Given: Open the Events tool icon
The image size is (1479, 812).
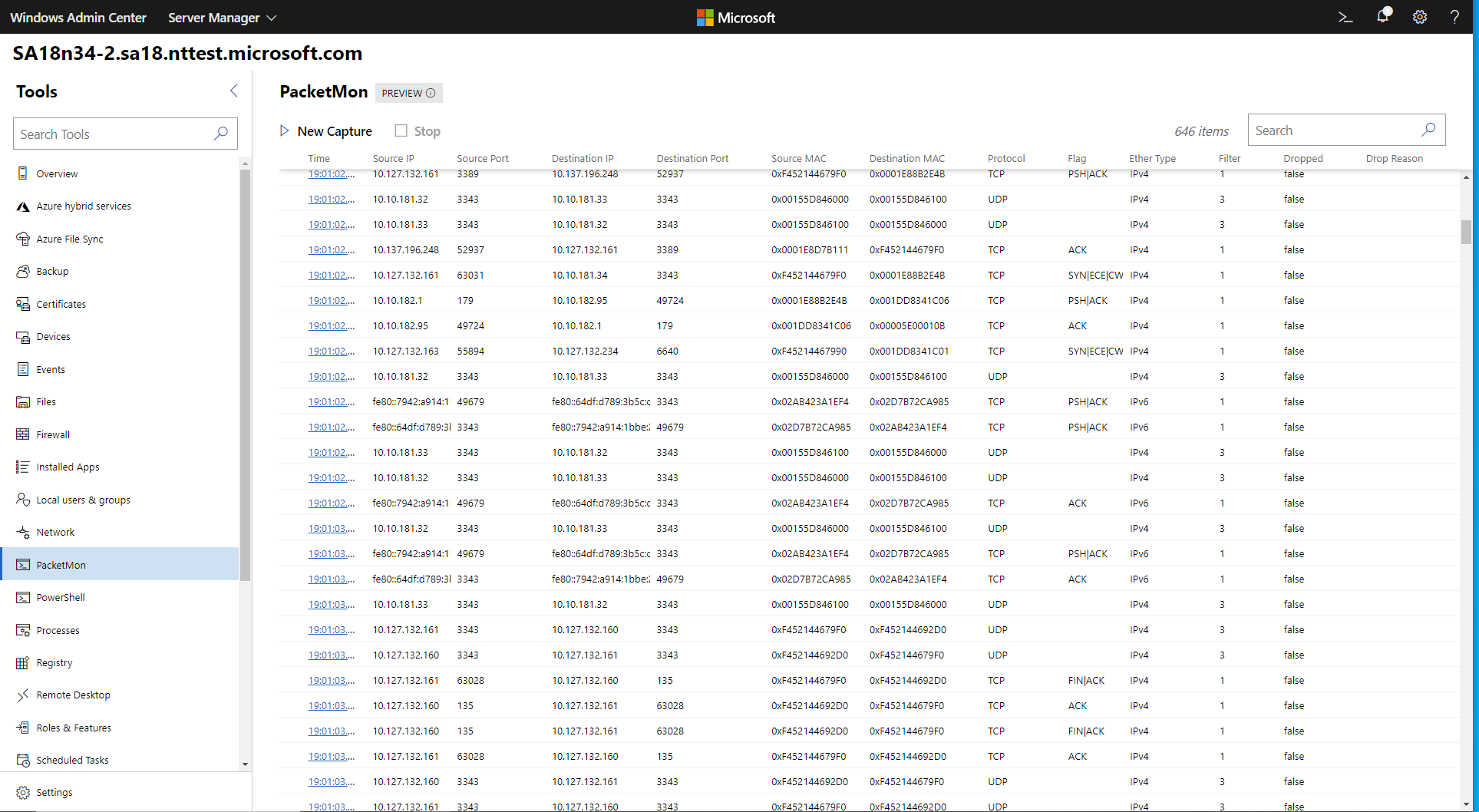Looking at the screenshot, I should point(23,369).
